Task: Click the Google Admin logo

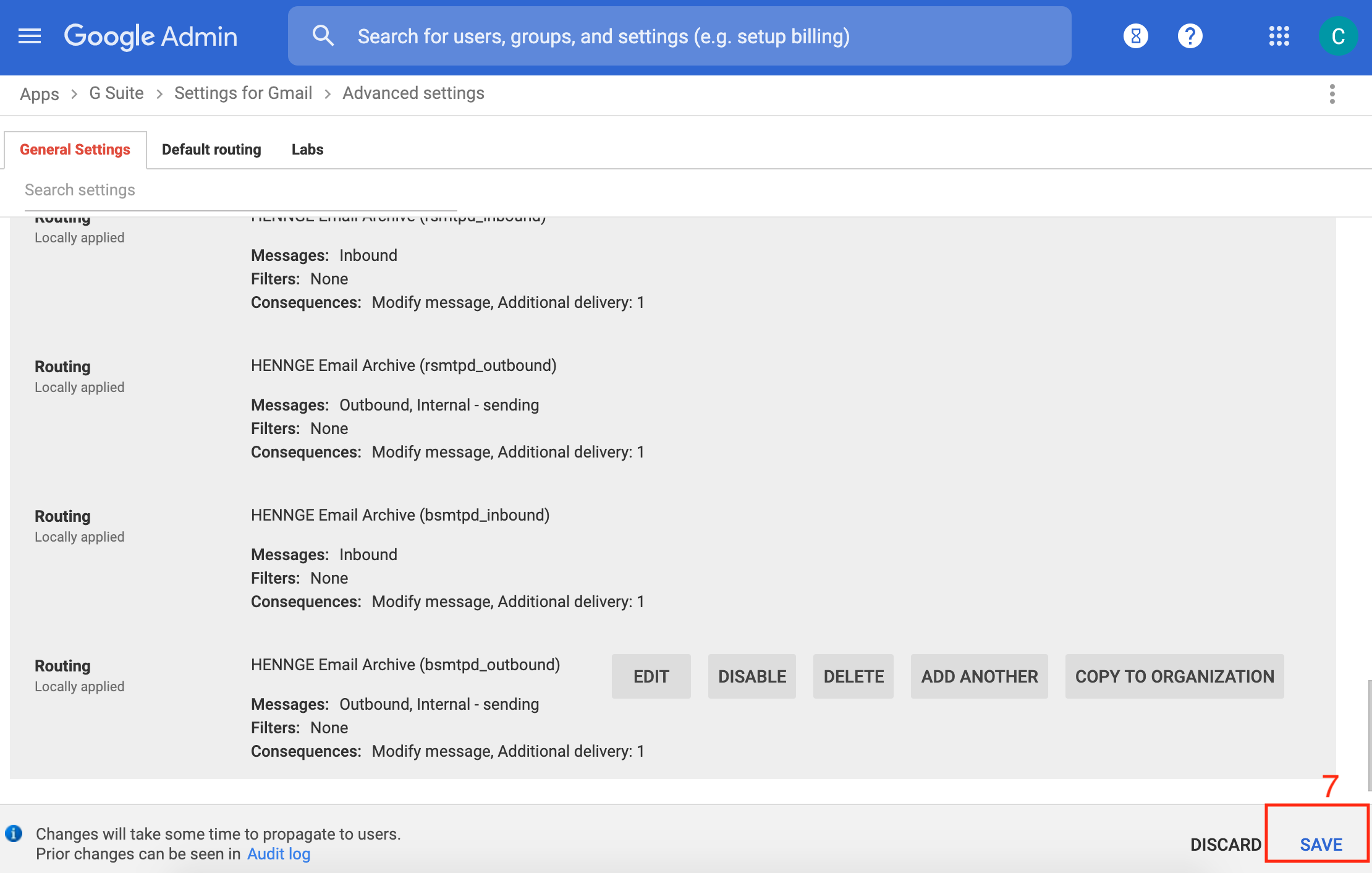Action: click(151, 36)
